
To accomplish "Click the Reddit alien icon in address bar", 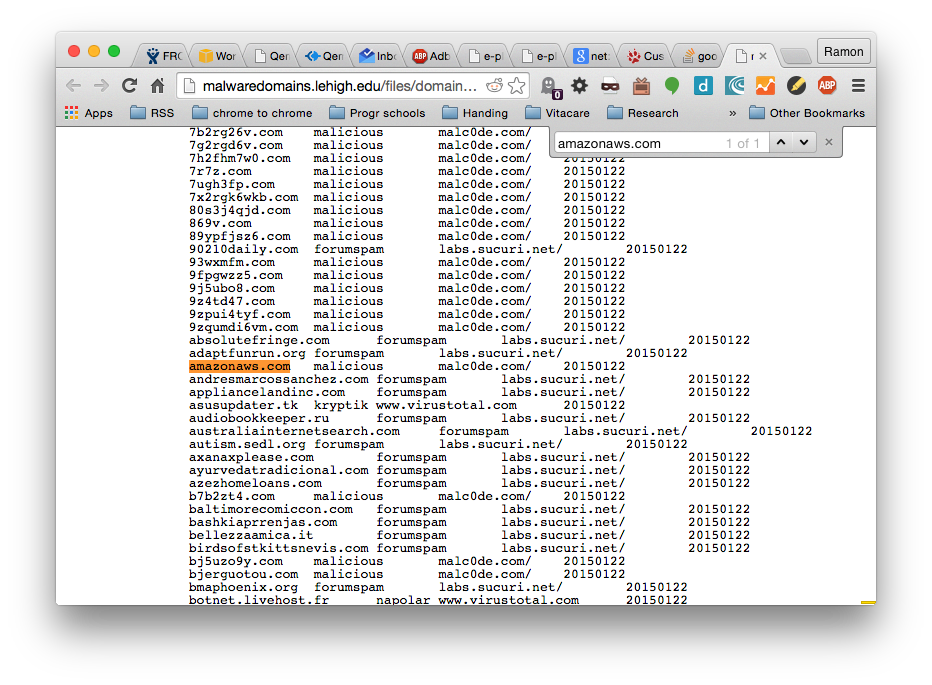I will pyautogui.click(x=494, y=86).
